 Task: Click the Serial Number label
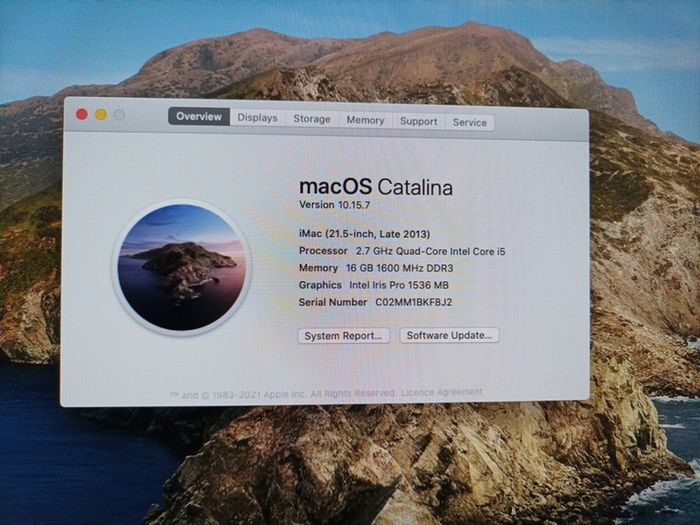coord(333,302)
